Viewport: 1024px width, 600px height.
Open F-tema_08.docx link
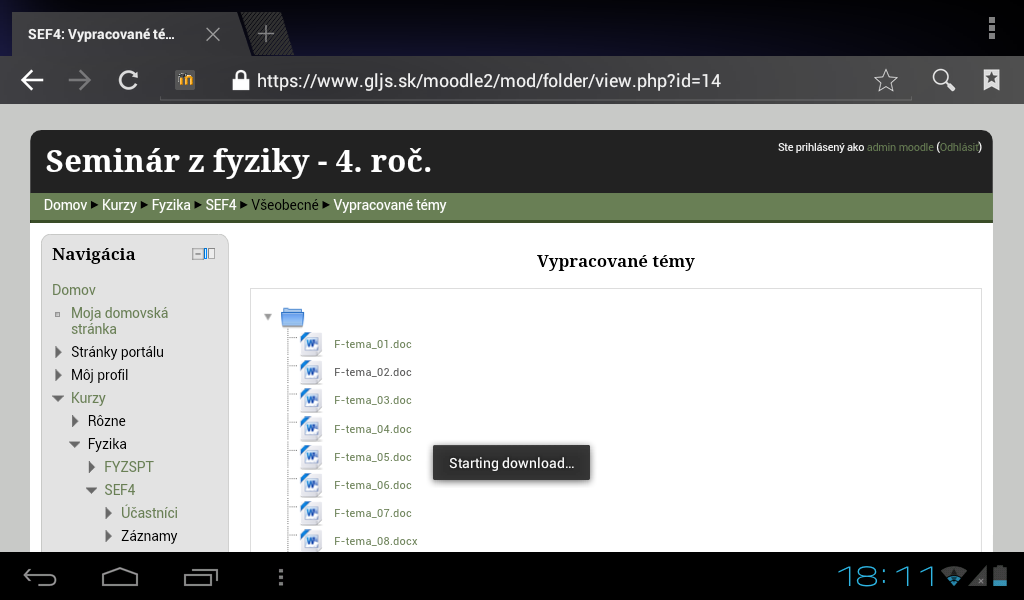[x=376, y=541]
